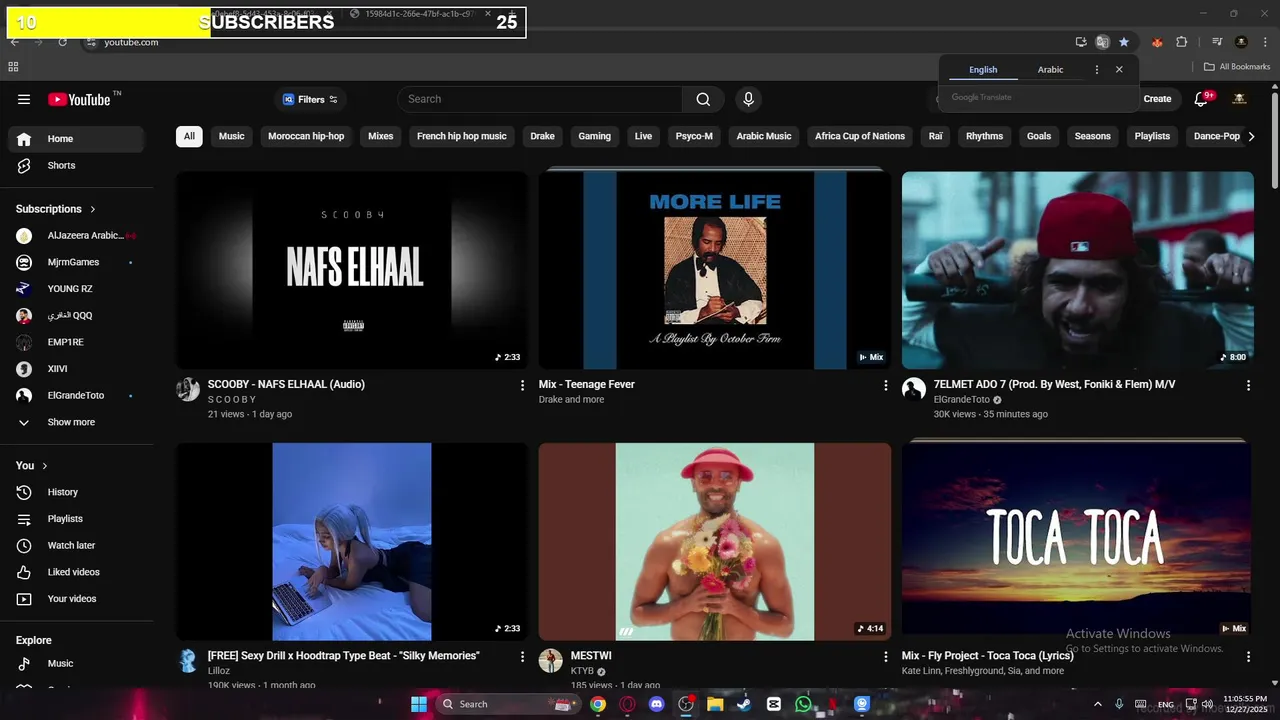Click the bookmark star in address bar

1124,42
